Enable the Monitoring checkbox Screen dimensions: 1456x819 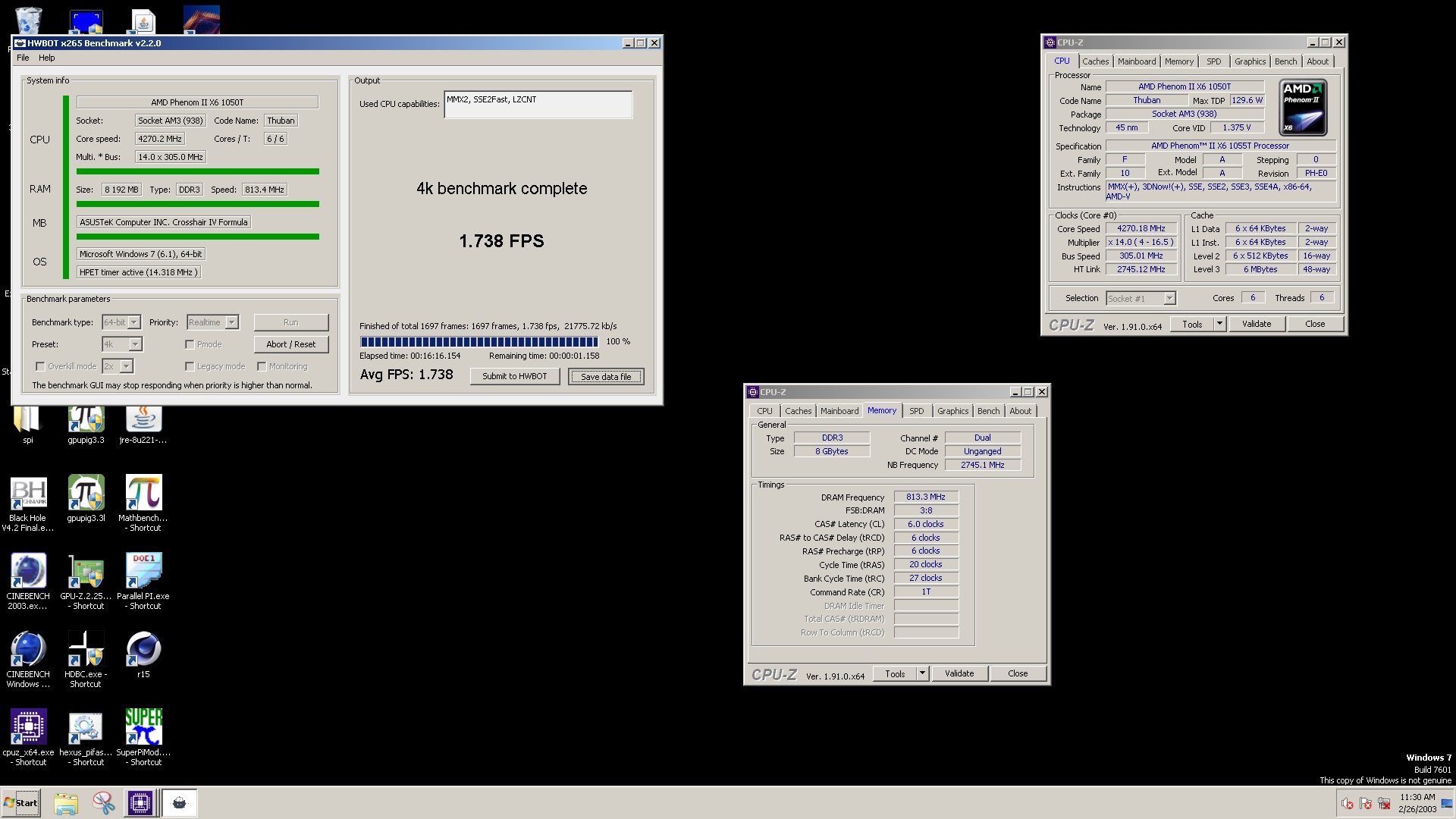(x=262, y=366)
